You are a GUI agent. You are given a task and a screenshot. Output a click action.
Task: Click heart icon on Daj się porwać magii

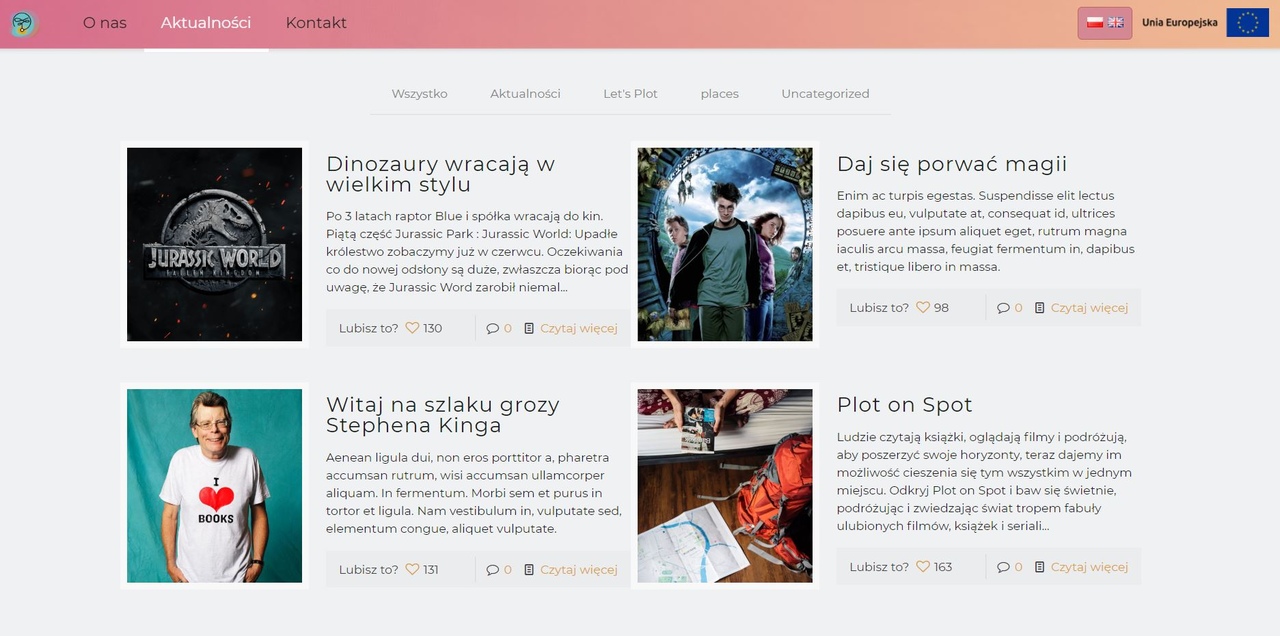923,308
